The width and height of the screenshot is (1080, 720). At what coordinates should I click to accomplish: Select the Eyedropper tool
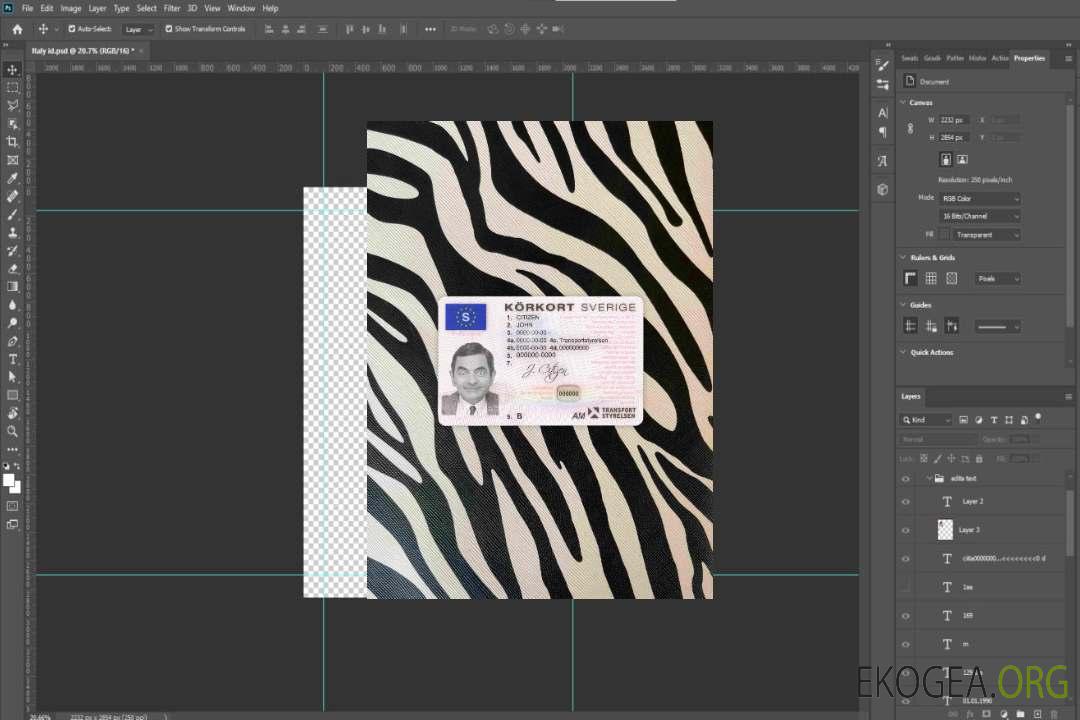(x=12, y=178)
